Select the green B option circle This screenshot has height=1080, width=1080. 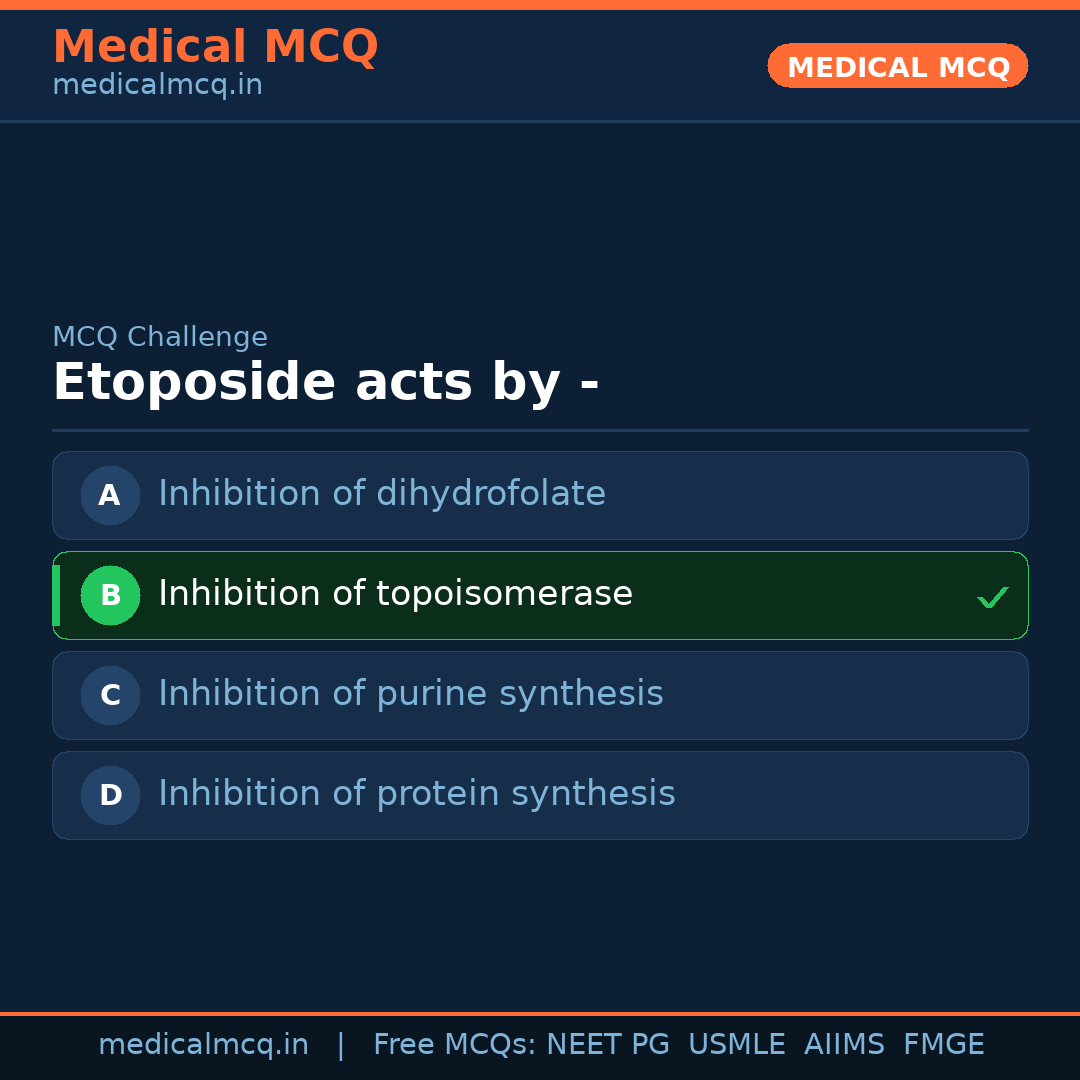click(x=110, y=595)
